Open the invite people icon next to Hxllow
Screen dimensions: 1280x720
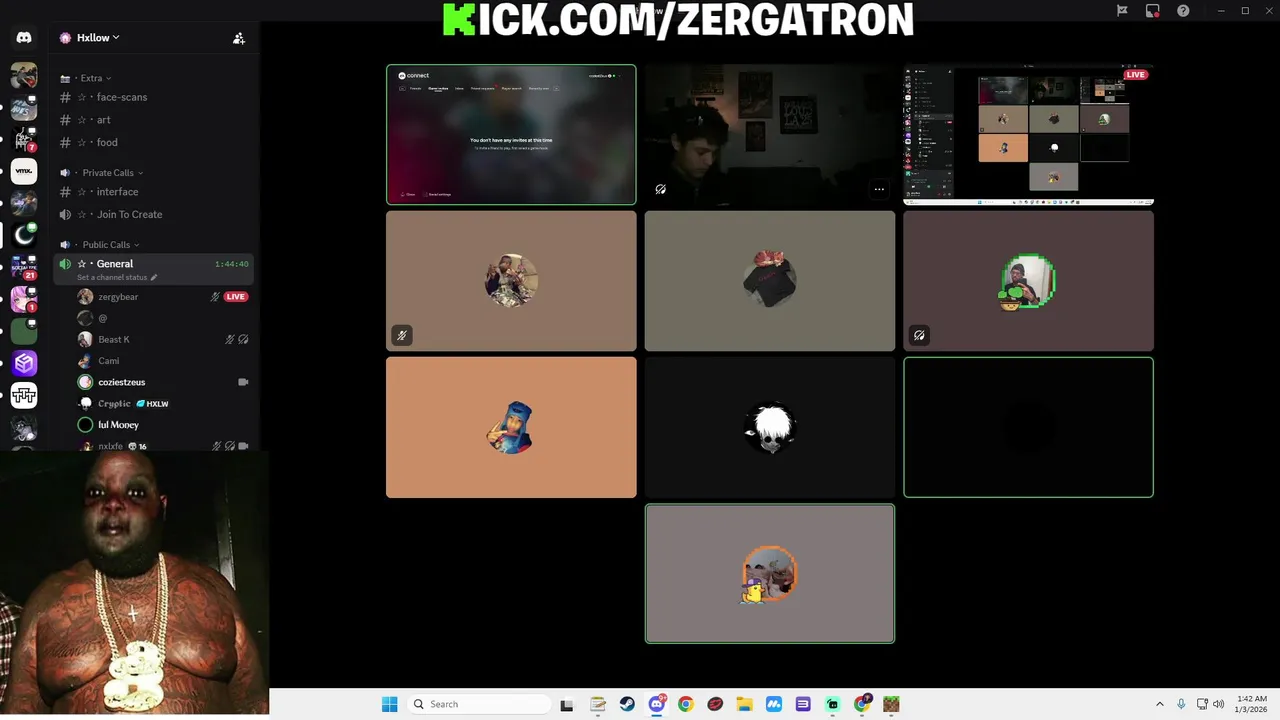[x=239, y=38]
